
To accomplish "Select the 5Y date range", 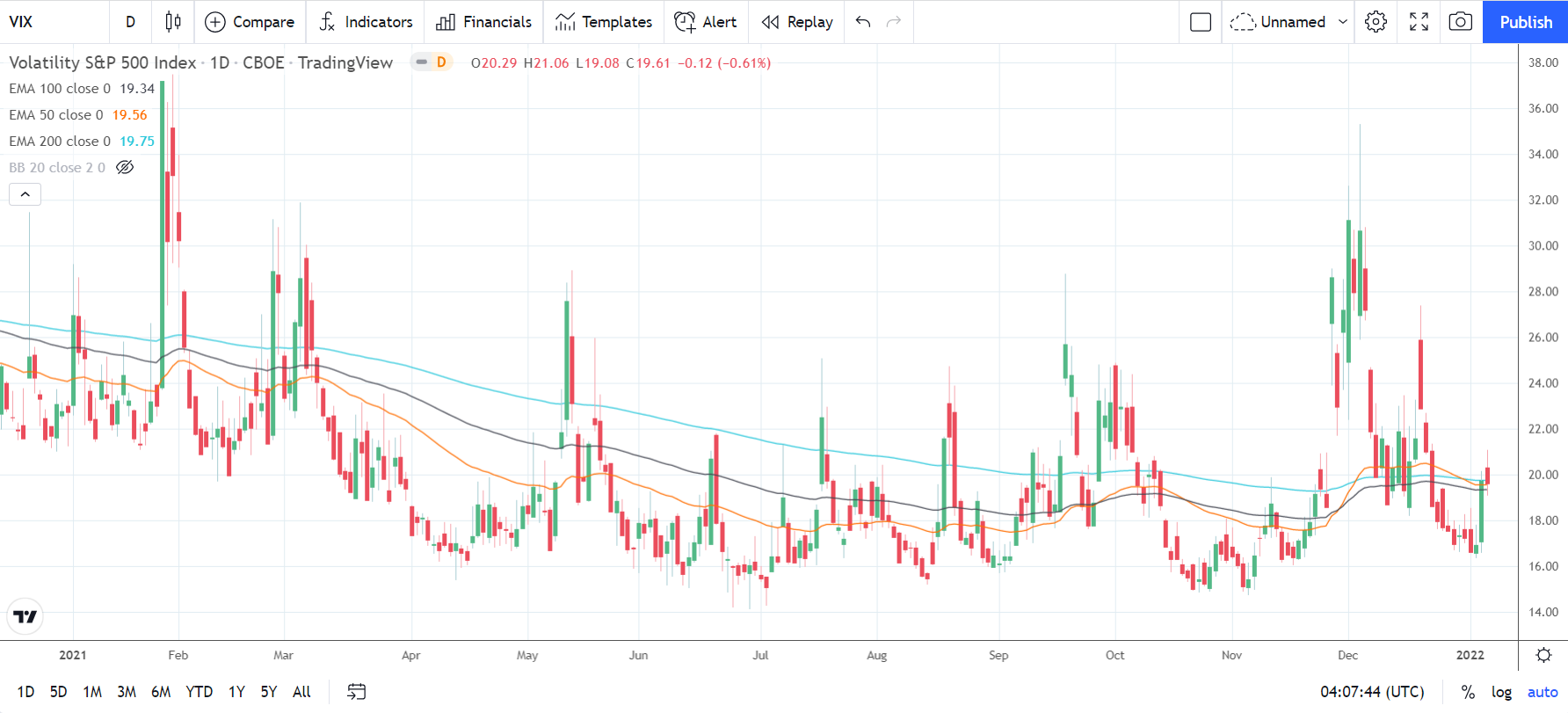I will tap(269, 692).
